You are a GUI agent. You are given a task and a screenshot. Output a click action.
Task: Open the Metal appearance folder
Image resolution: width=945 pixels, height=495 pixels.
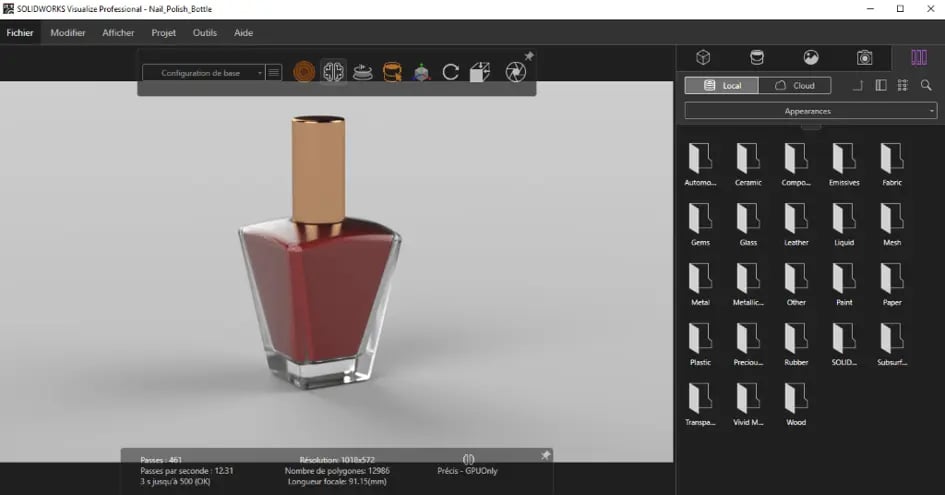(x=700, y=284)
